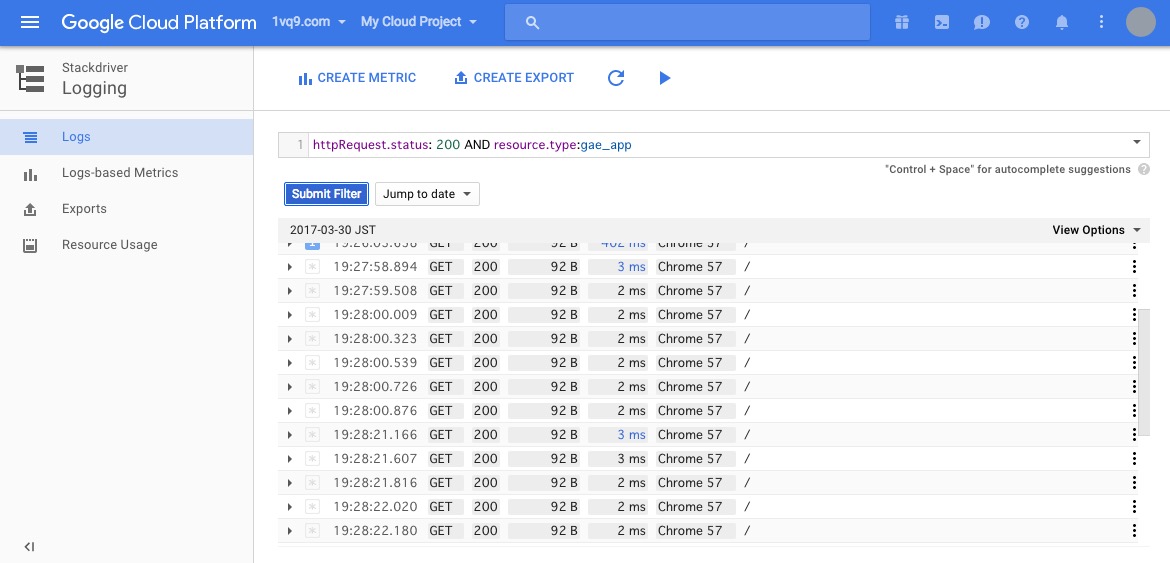Click CREATE EXPORT button
The width and height of the screenshot is (1170, 563).
(x=514, y=78)
